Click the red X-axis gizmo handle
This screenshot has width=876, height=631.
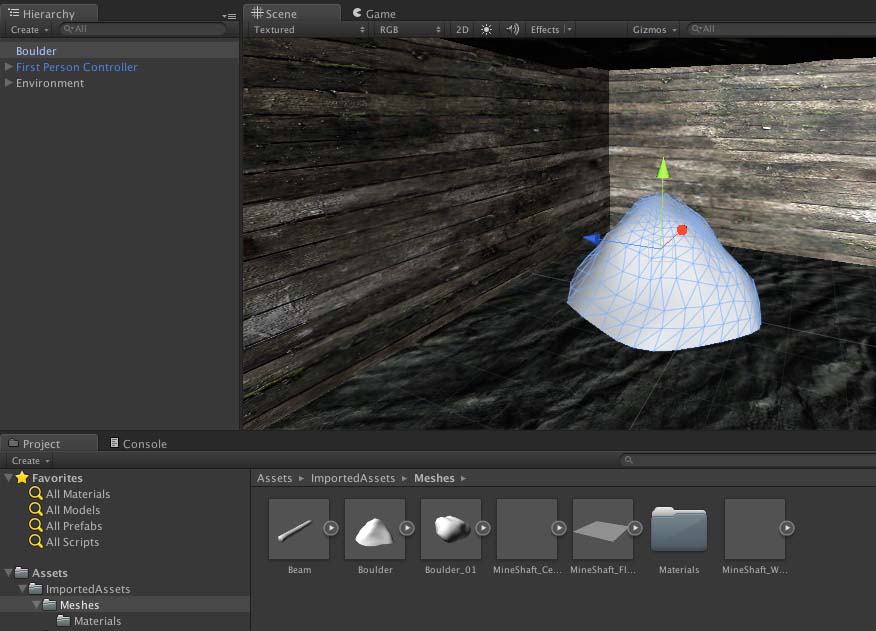coord(682,230)
